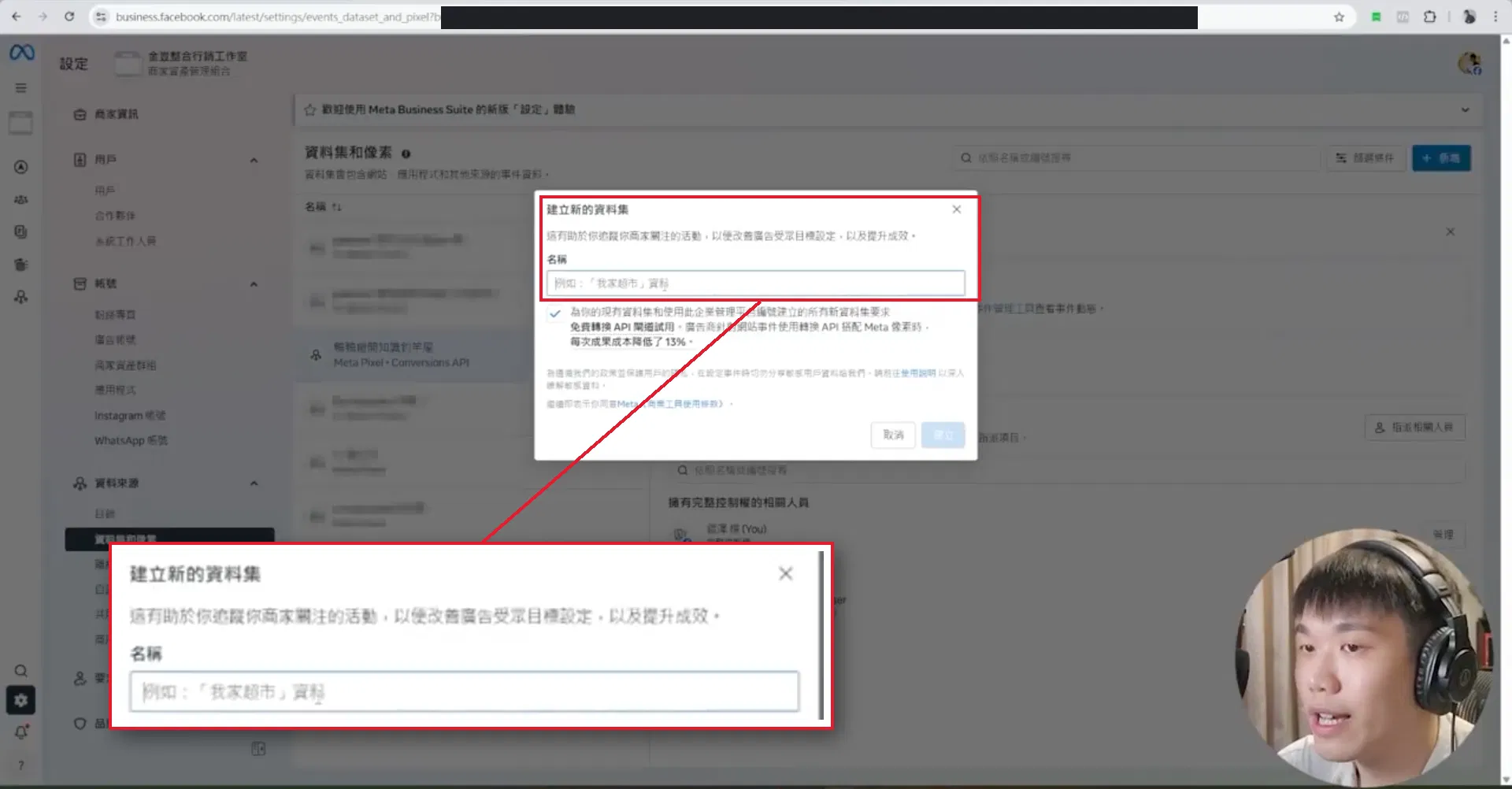
Task: Open Chrome extensions puzzle icon
Action: click(x=1429, y=17)
